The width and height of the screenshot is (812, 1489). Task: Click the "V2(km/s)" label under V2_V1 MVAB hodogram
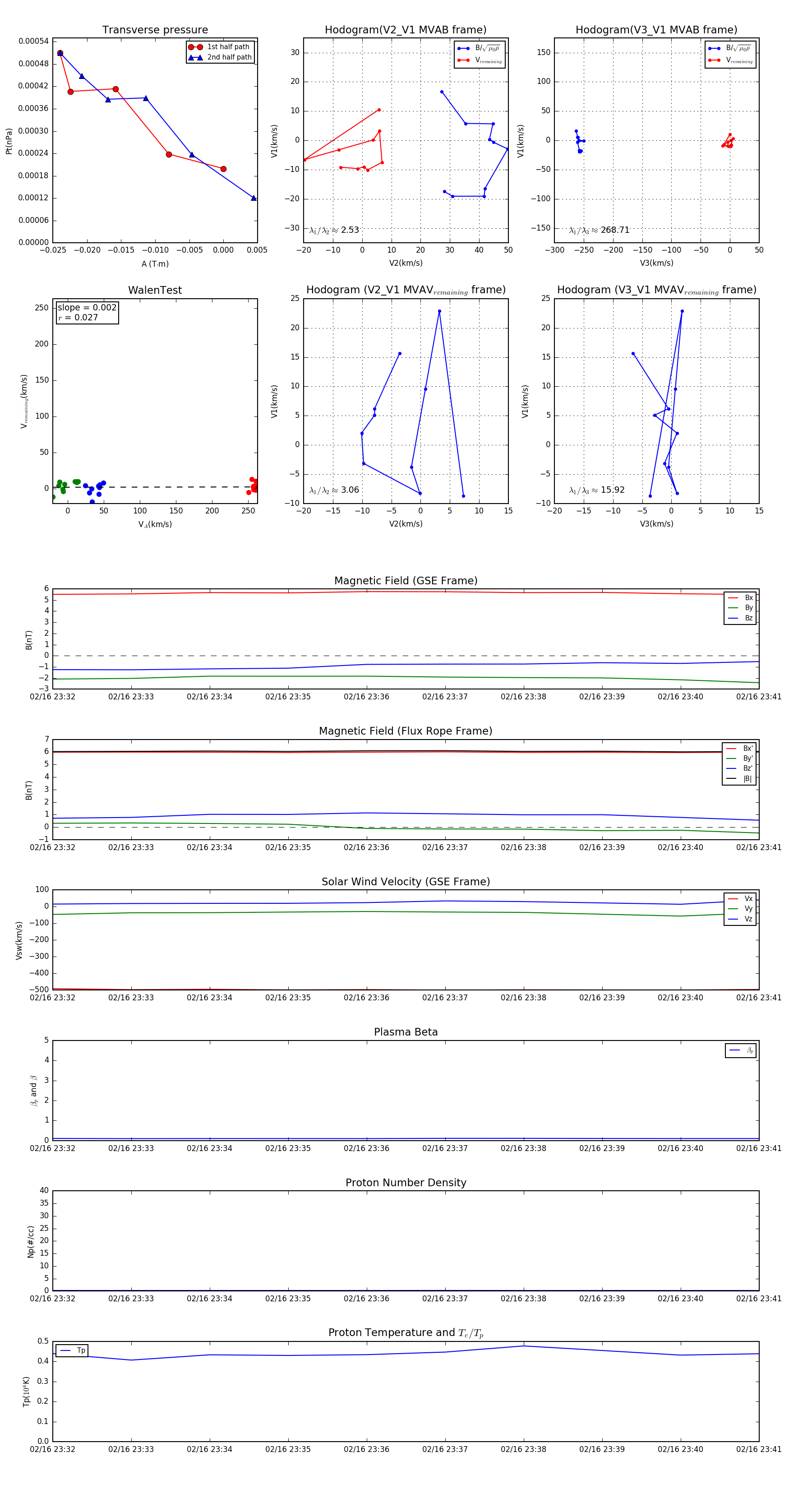point(406,263)
